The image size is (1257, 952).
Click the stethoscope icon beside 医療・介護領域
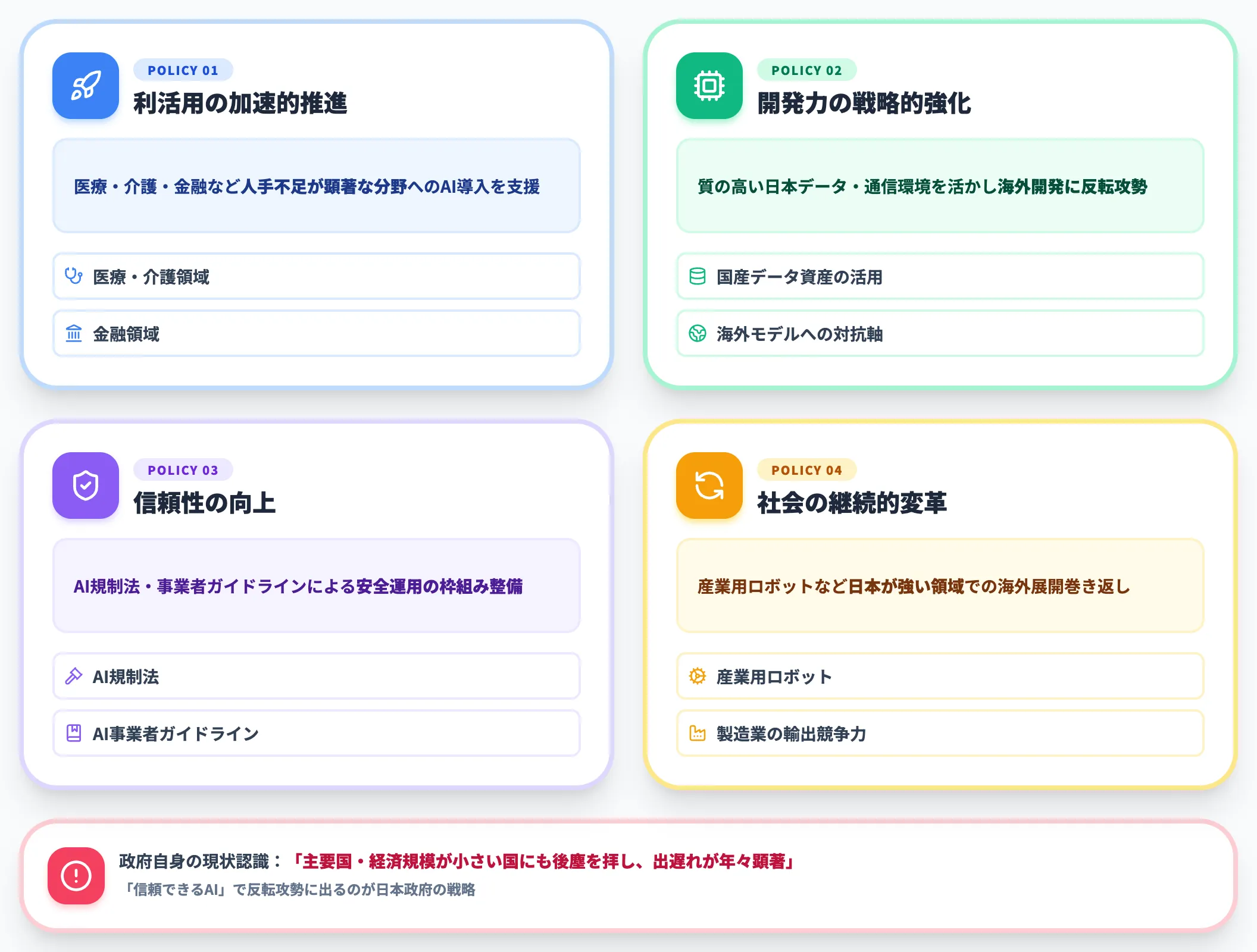74,276
